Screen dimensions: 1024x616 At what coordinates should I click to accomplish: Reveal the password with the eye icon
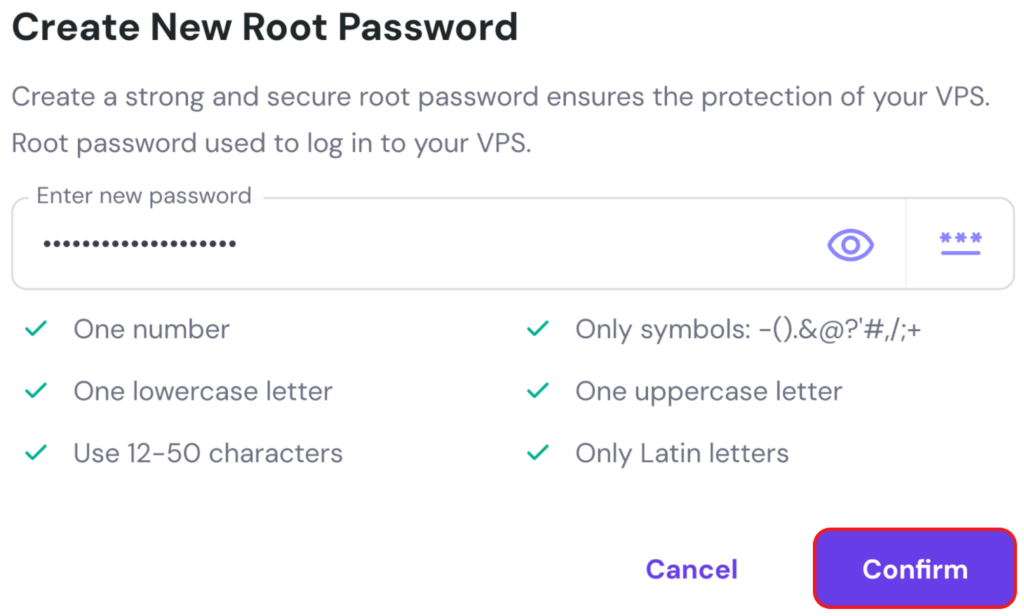[849, 244]
